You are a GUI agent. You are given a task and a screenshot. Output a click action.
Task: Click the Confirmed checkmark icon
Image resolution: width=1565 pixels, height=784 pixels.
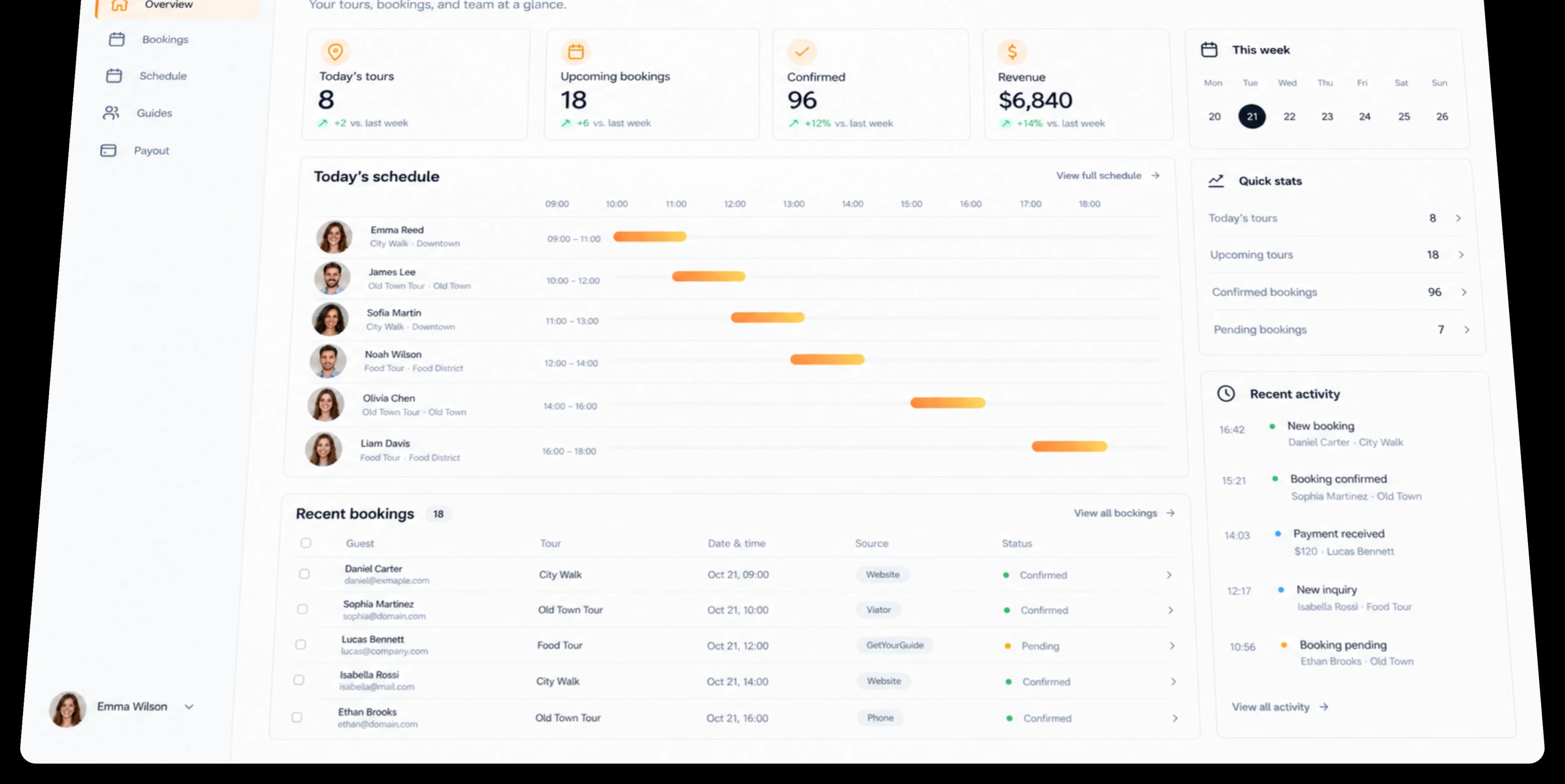802,52
